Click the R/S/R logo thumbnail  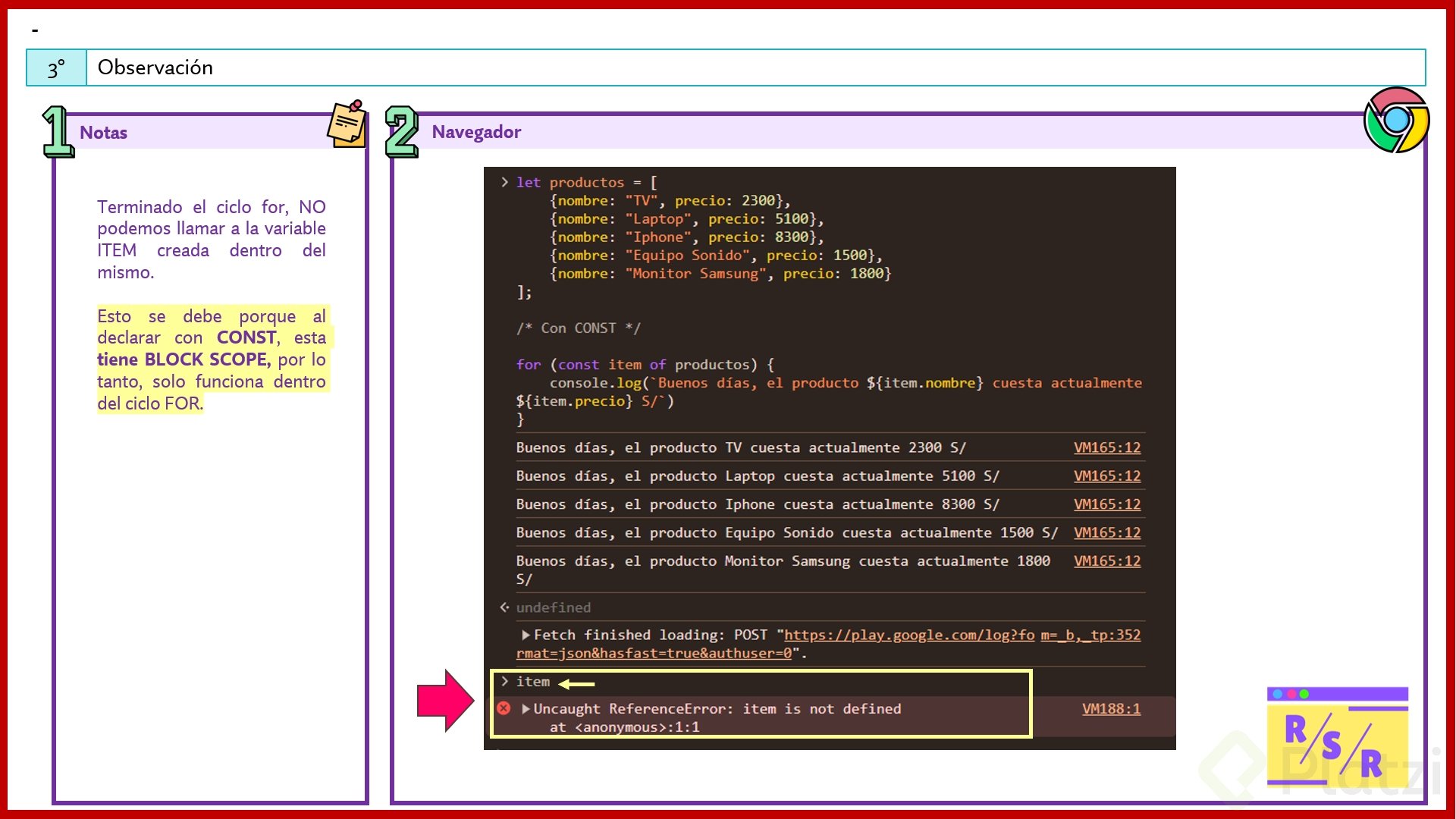click(x=1337, y=736)
